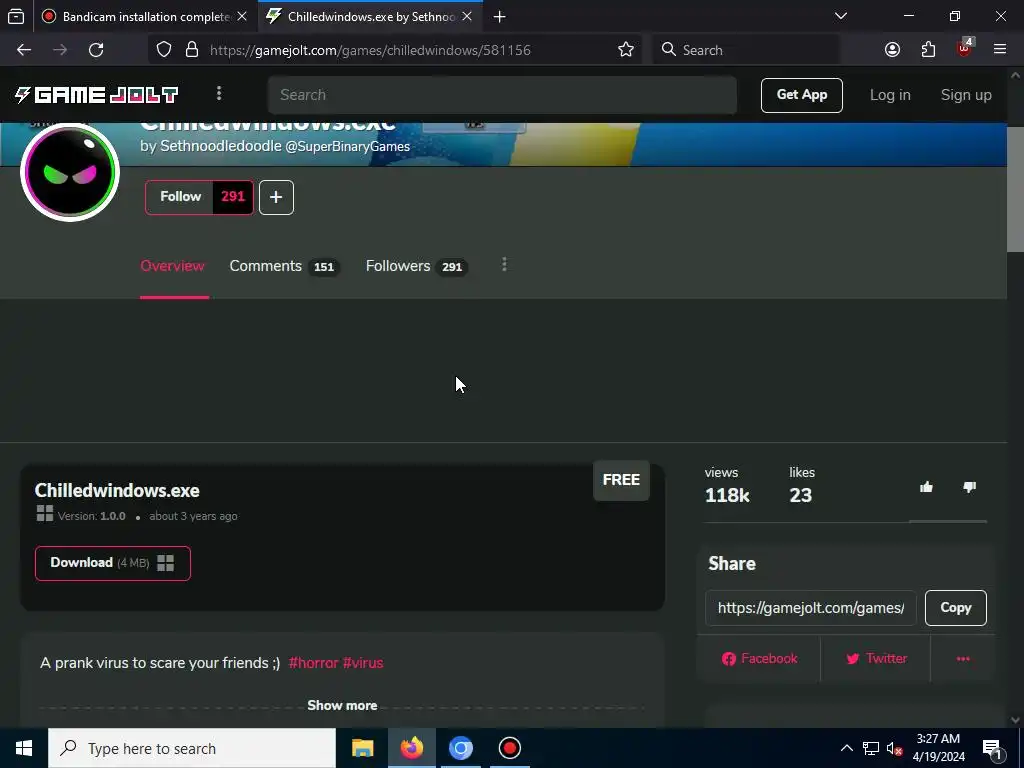The image size is (1024, 768).
Task: Click the FREE price tag
Action: click(x=621, y=480)
